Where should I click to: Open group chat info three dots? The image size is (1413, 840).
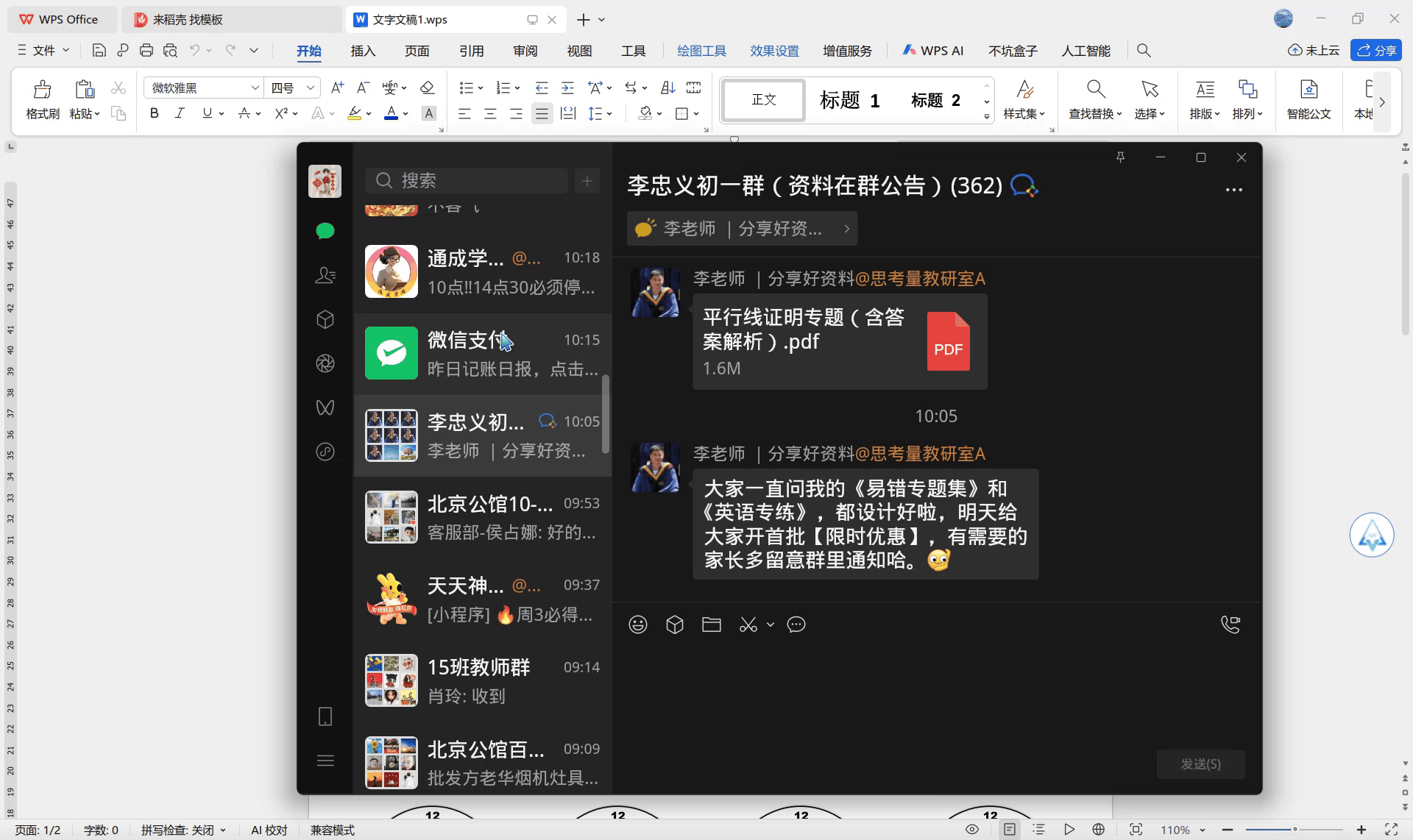pyautogui.click(x=1234, y=190)
